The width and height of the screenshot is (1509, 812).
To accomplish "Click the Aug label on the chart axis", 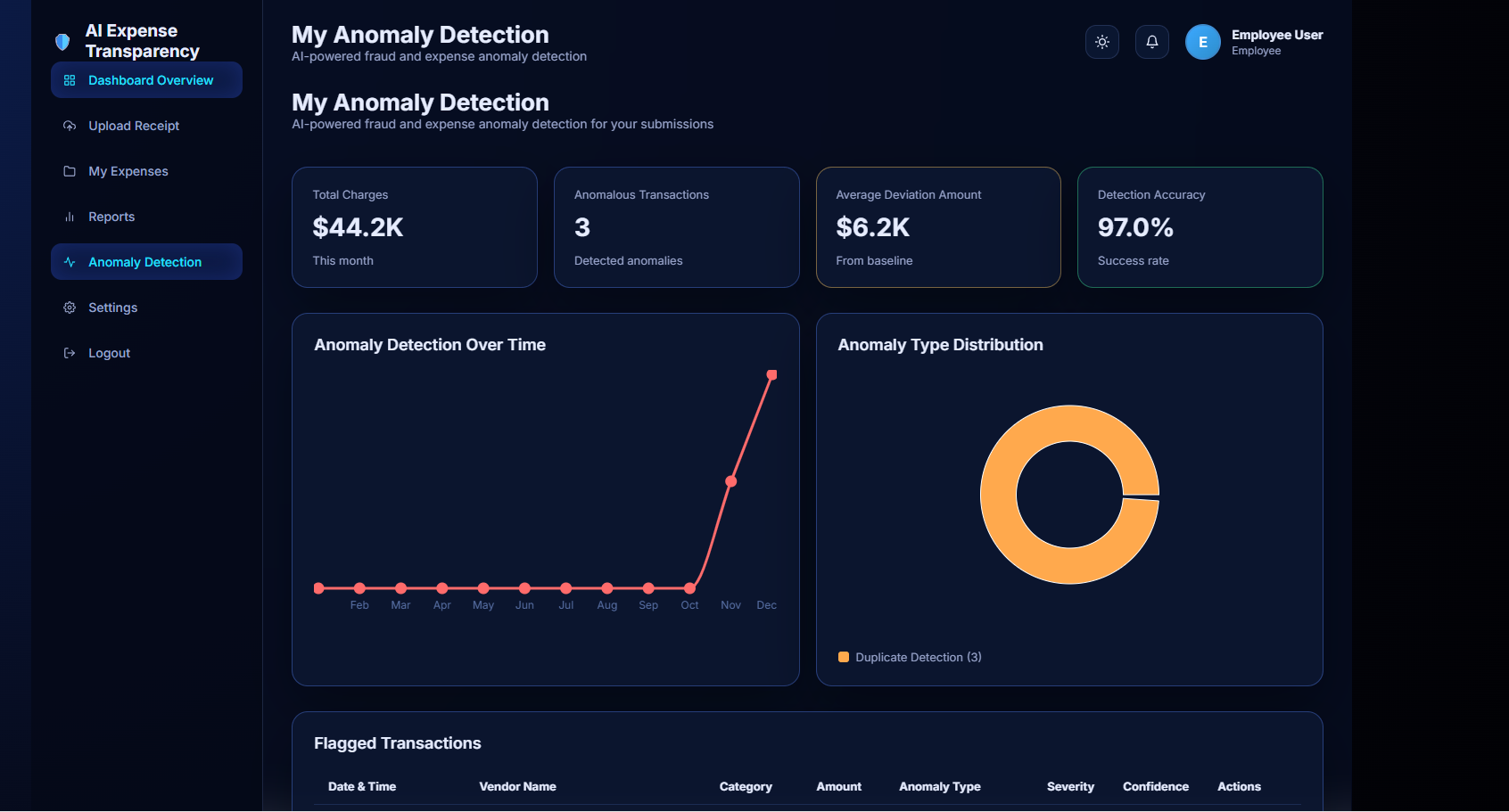I will tap(607, 605).
